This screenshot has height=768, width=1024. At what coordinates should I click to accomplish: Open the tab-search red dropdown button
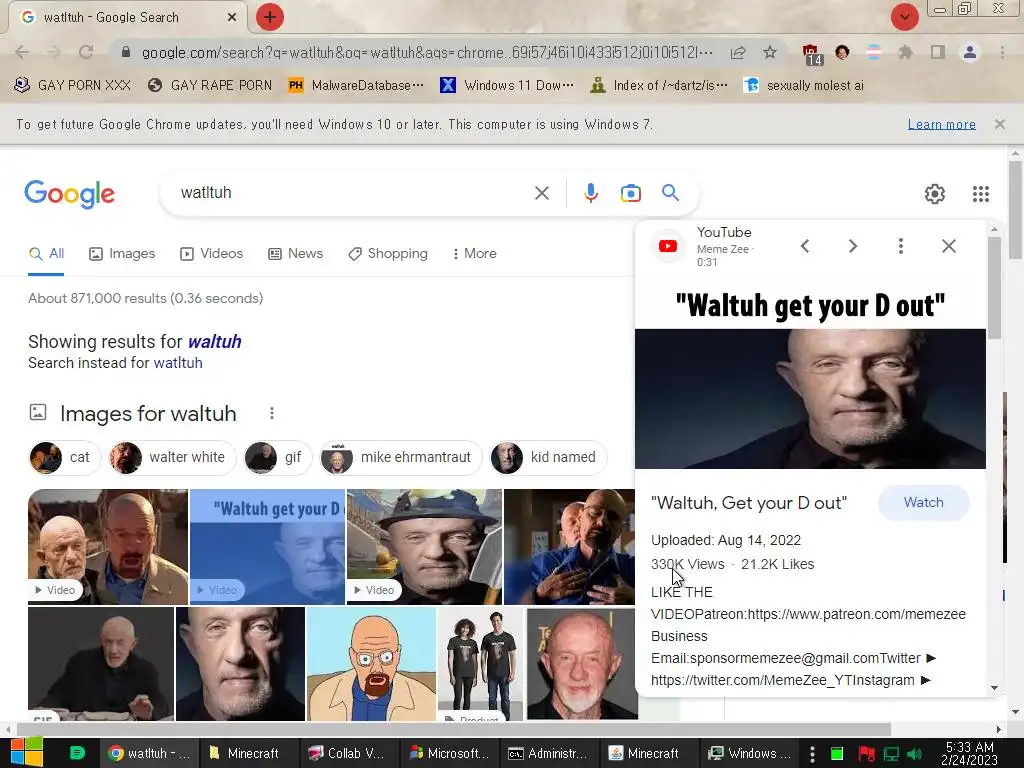tap(904, 17)
